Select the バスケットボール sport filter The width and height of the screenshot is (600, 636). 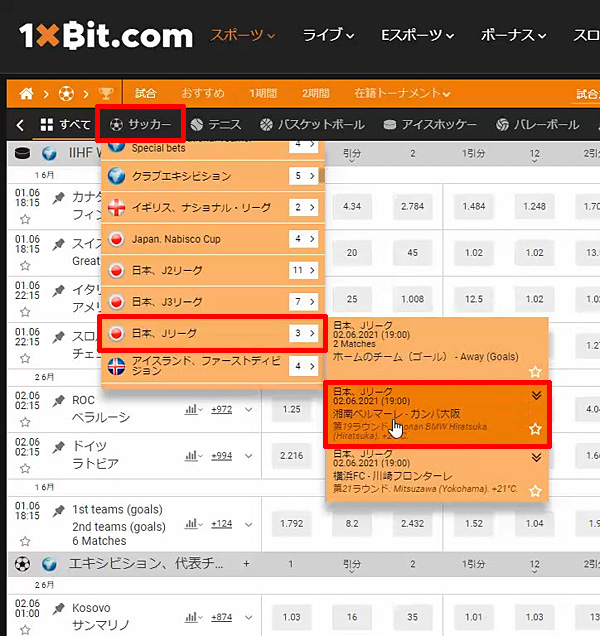[312, 125]
